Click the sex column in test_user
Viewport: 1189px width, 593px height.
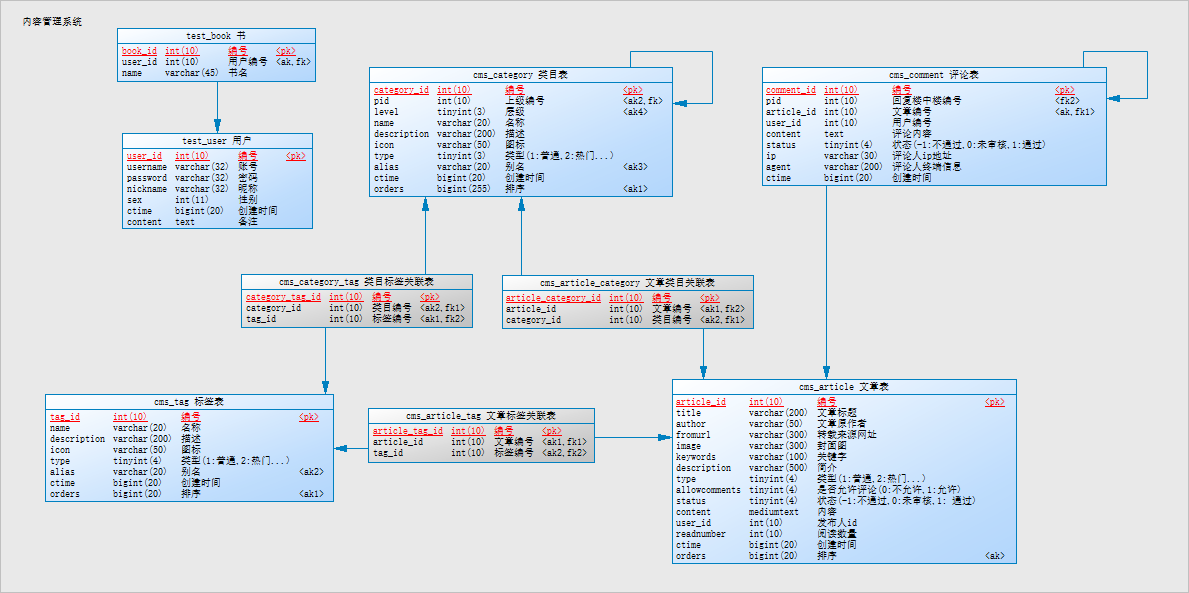[x=217, y=200]
